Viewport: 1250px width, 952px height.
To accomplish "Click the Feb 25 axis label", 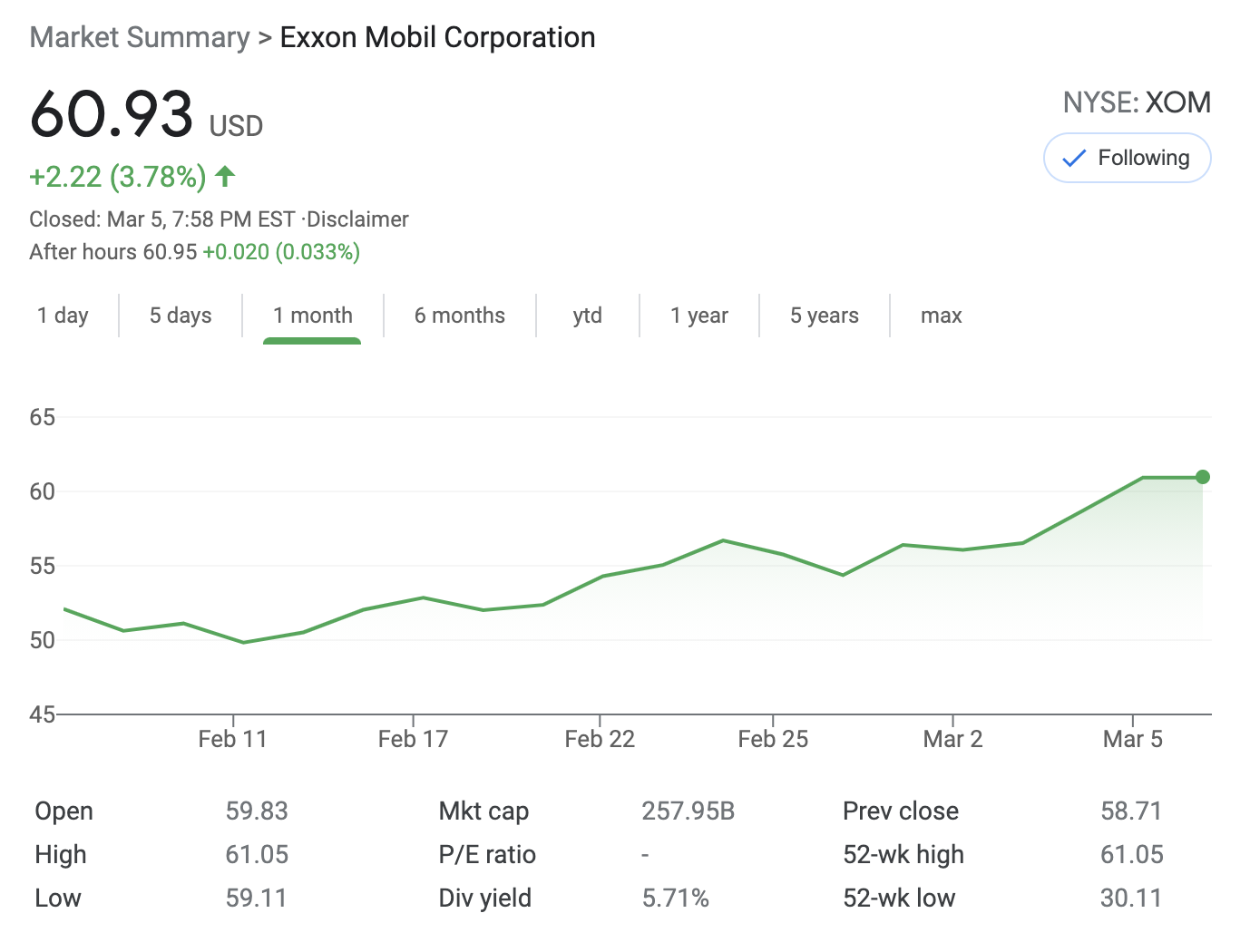I will tap(773, 739).
